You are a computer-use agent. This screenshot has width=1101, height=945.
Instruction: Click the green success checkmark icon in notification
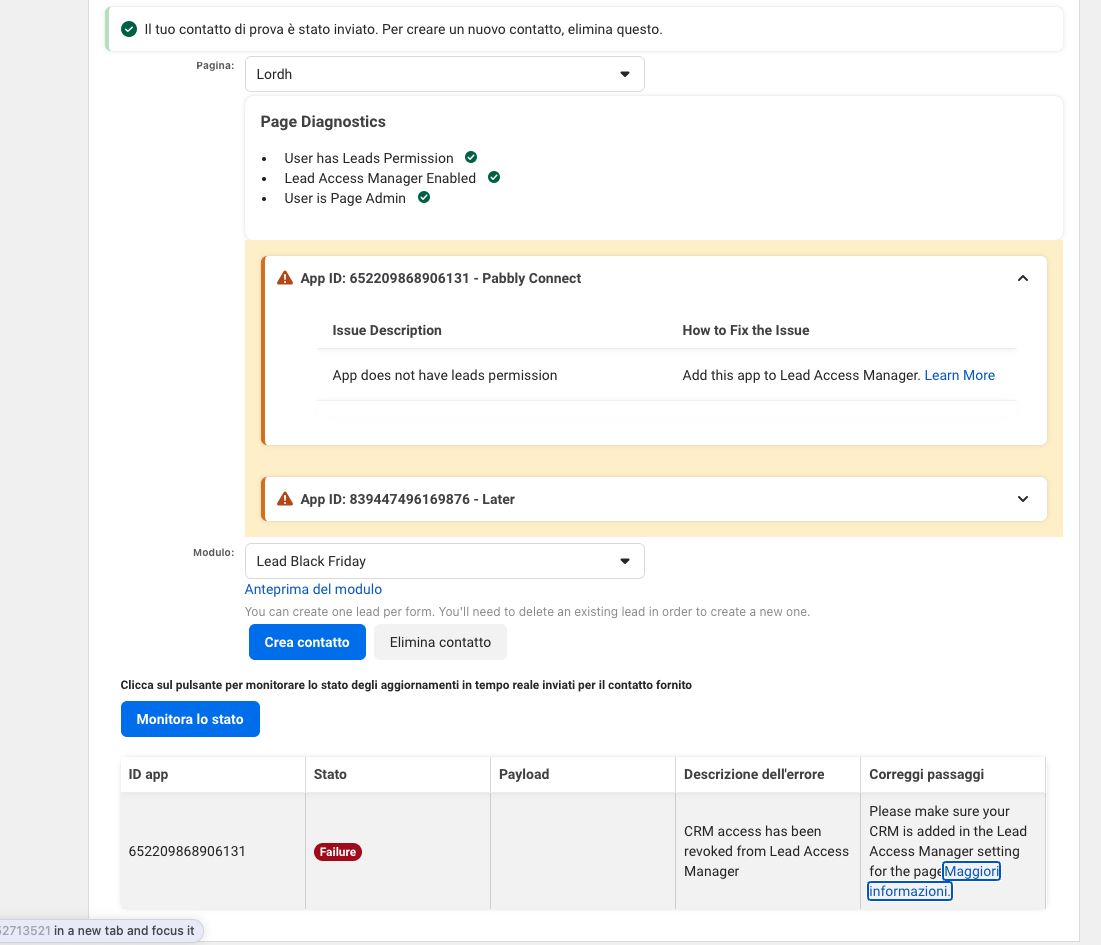click(129, 29)
